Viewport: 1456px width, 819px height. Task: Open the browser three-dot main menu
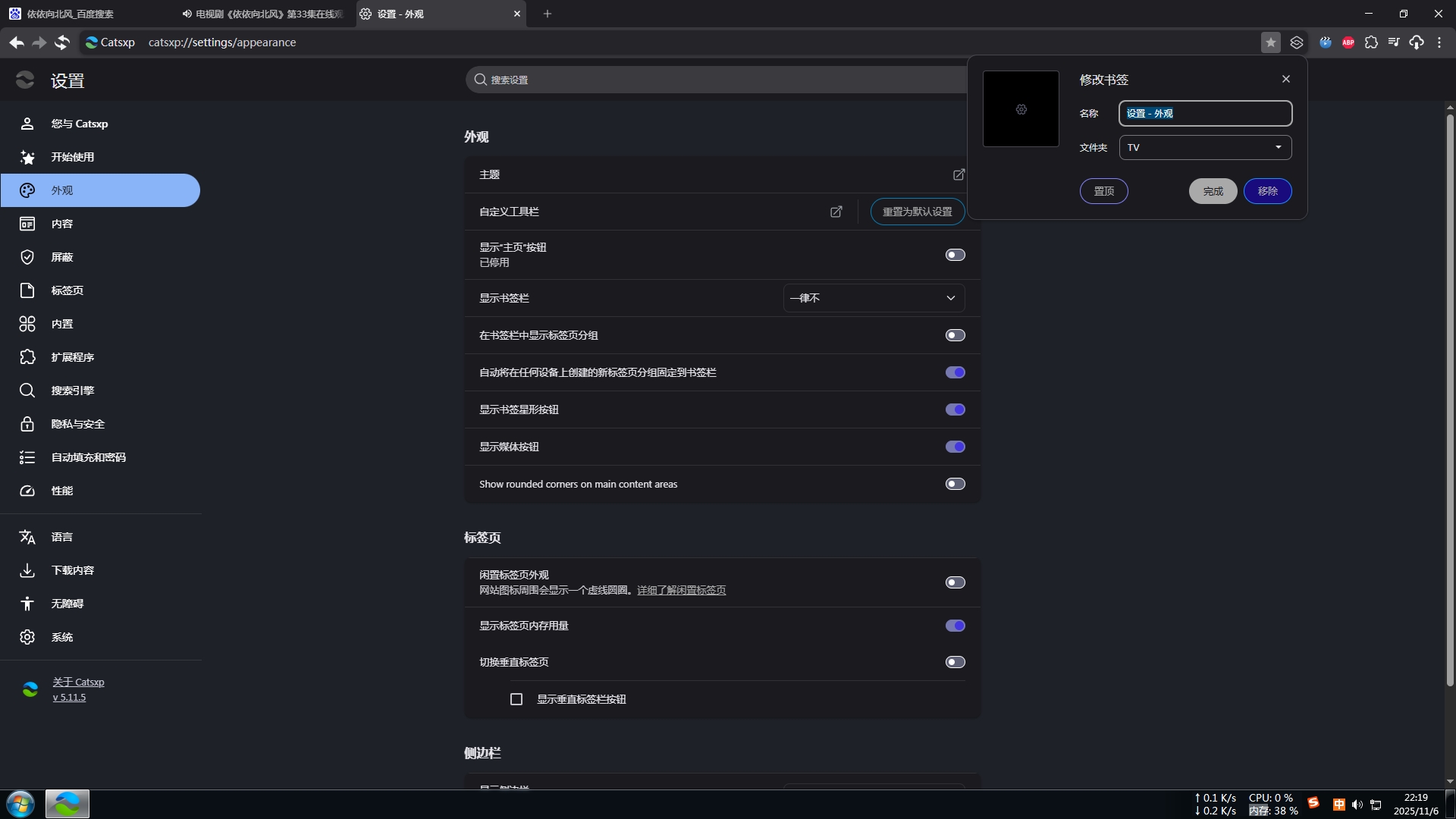(x=1439, y=42)
